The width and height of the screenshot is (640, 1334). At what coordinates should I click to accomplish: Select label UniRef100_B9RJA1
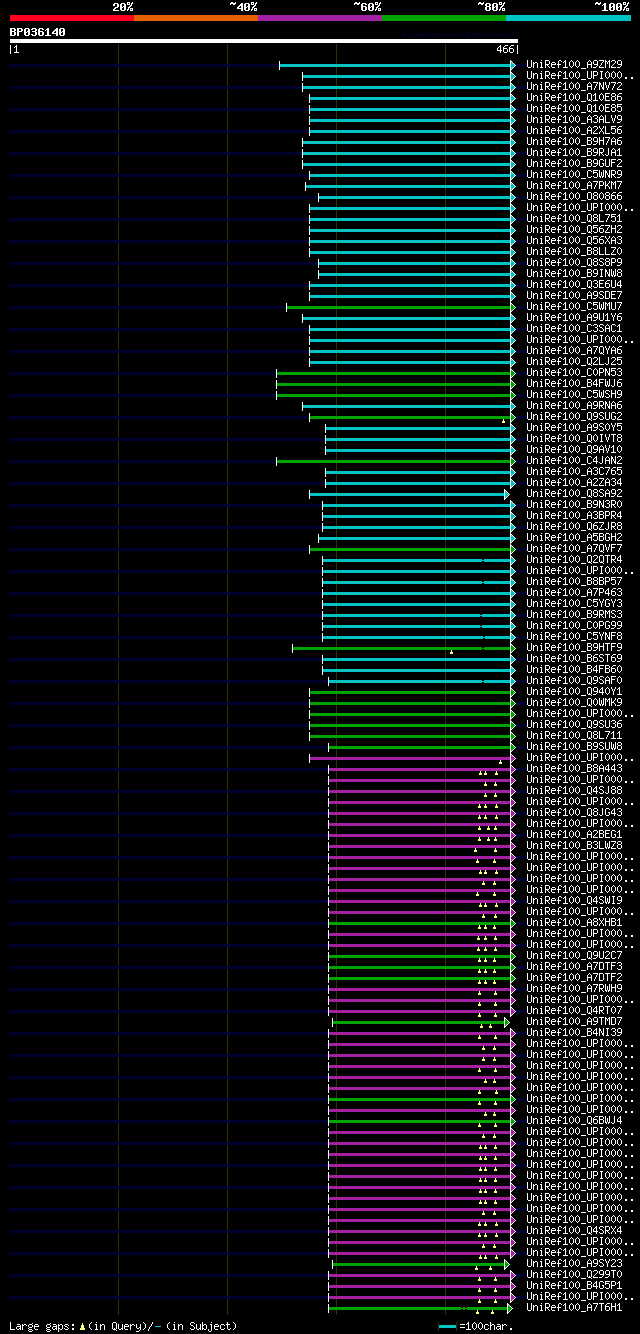tap(574, 153)
